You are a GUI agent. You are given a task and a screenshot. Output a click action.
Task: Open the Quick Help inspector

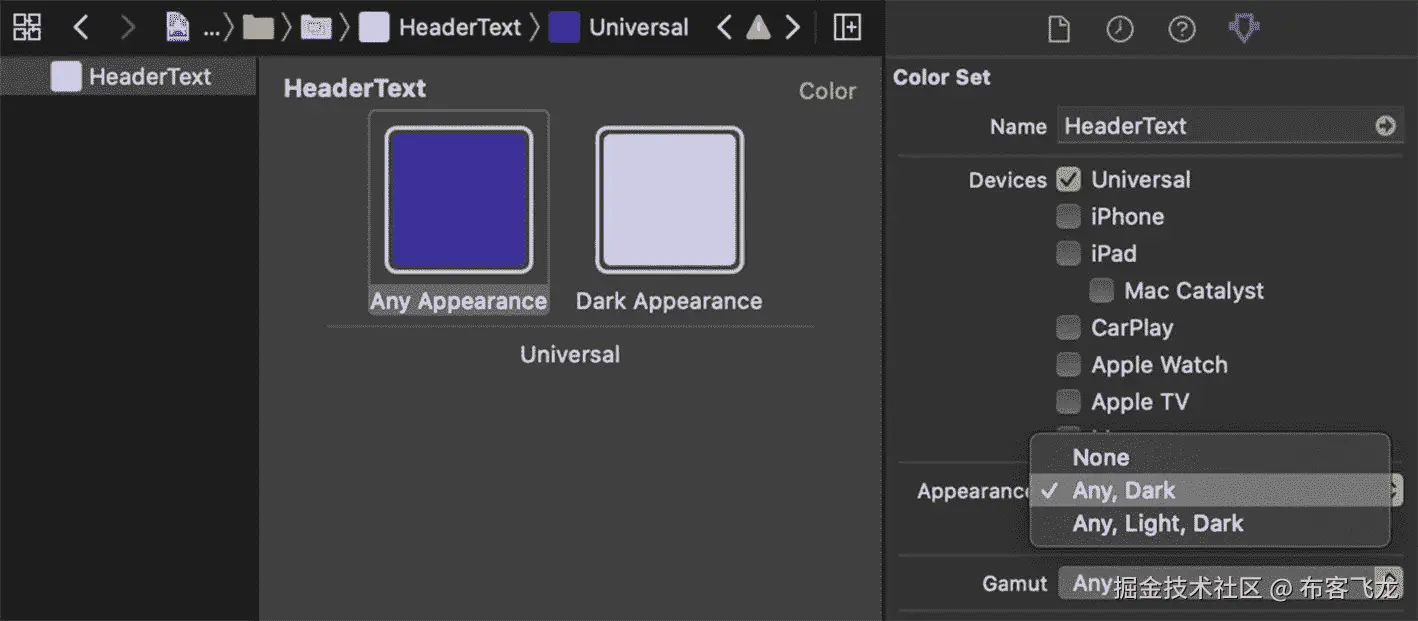(x=1182, y=29)
